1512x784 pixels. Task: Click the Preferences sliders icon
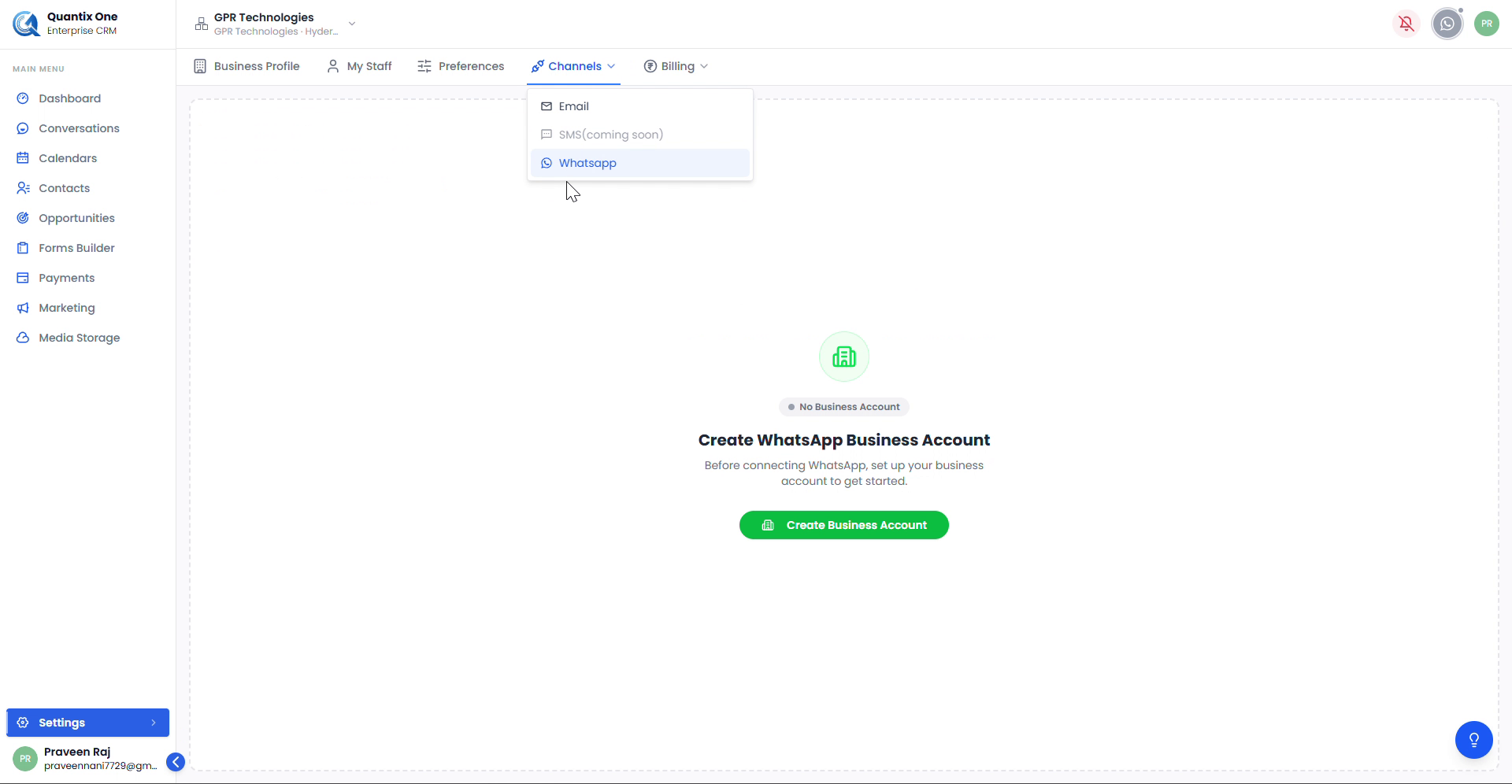pos(424,66)
